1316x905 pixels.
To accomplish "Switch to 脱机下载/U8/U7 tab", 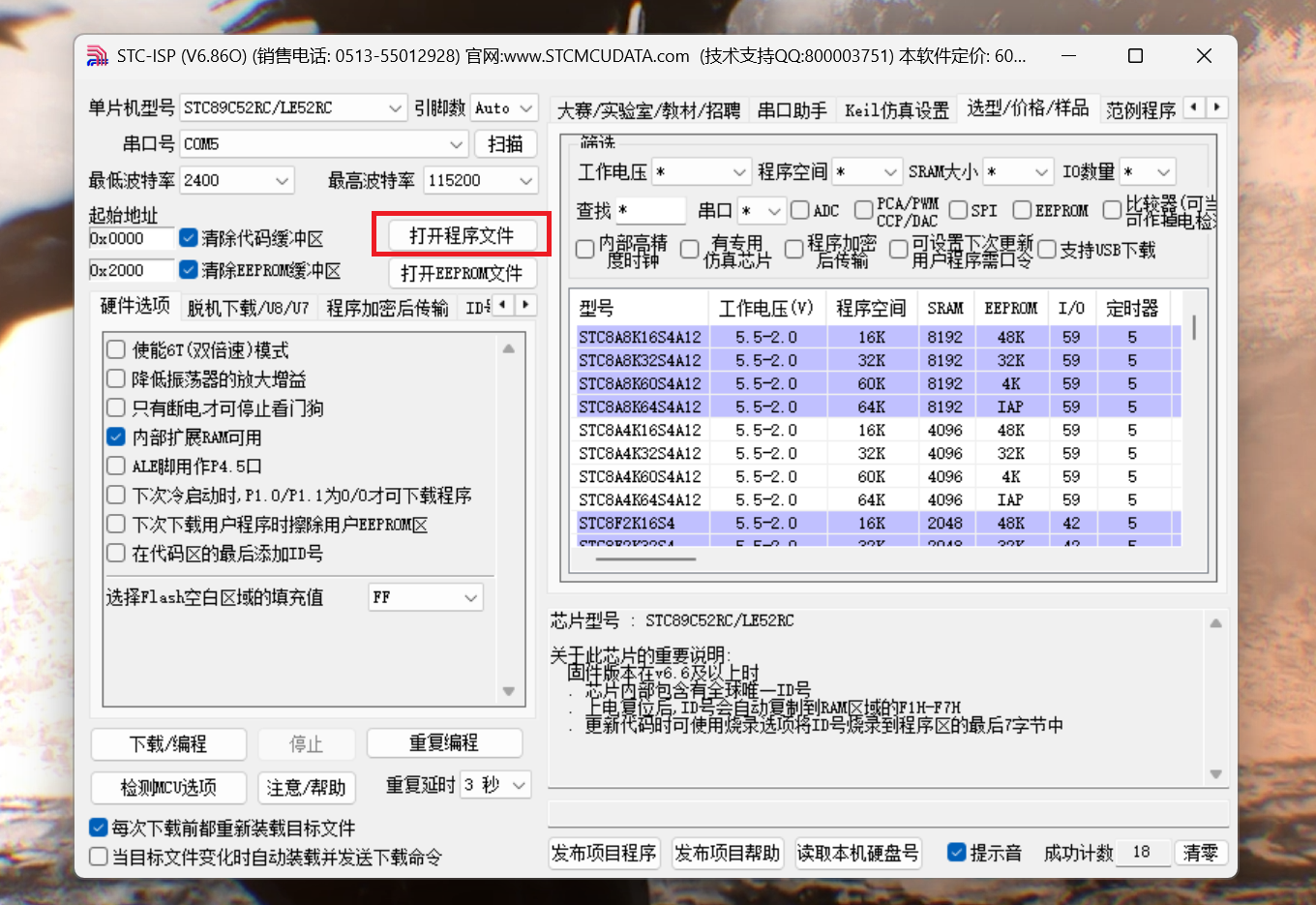I will pos(248,308).
